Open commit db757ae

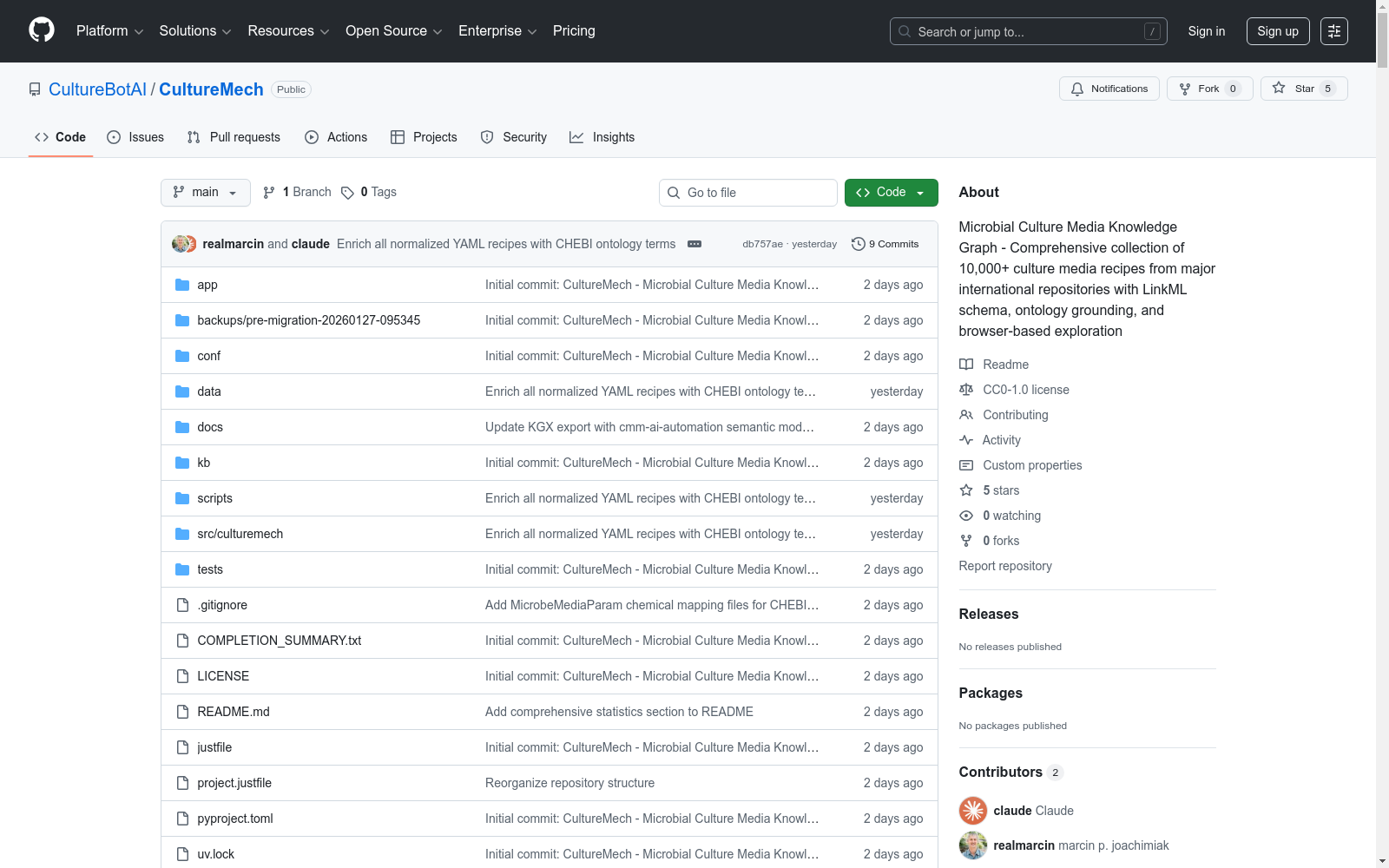(762, 244)
